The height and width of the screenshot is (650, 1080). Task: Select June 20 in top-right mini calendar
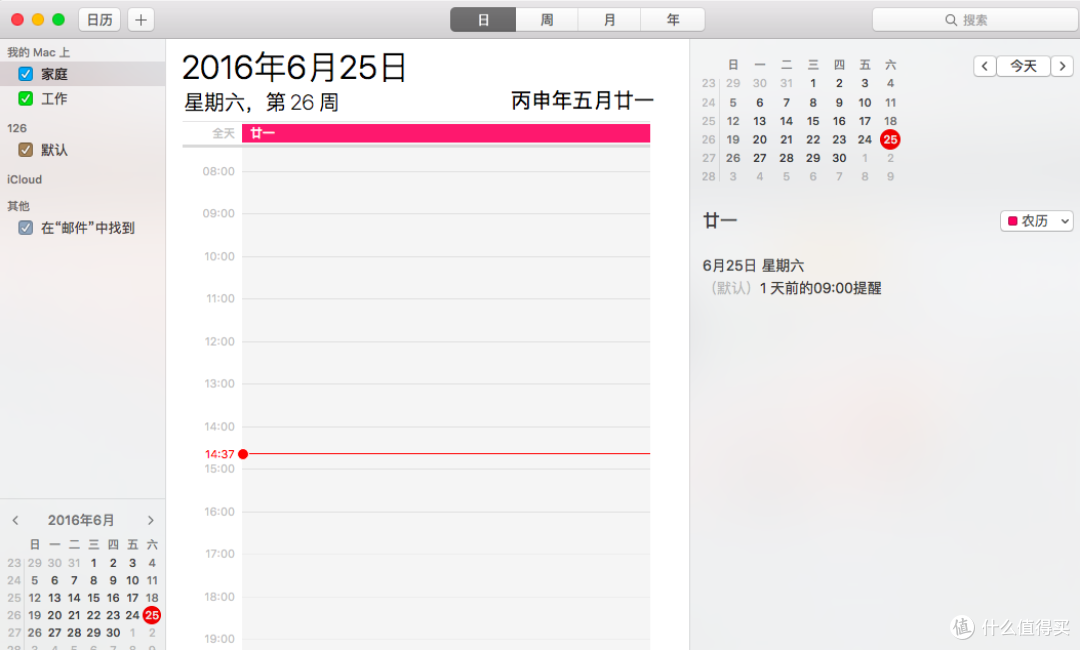tap(760, 140)
